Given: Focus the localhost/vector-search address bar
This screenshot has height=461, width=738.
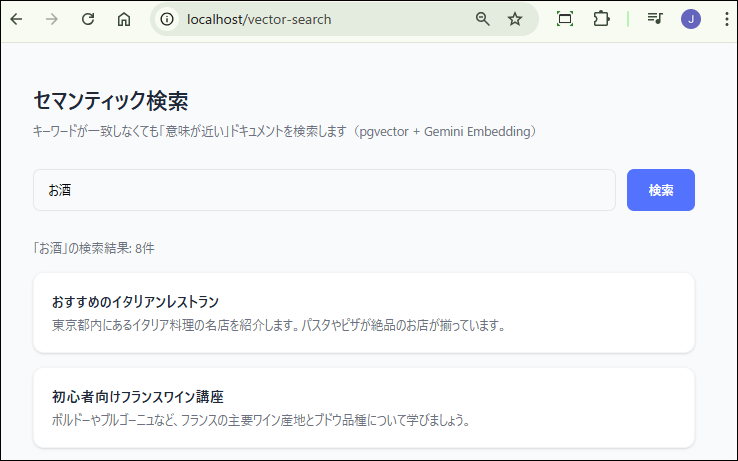Looking at the screenshot, I should (x=320, y=19).
